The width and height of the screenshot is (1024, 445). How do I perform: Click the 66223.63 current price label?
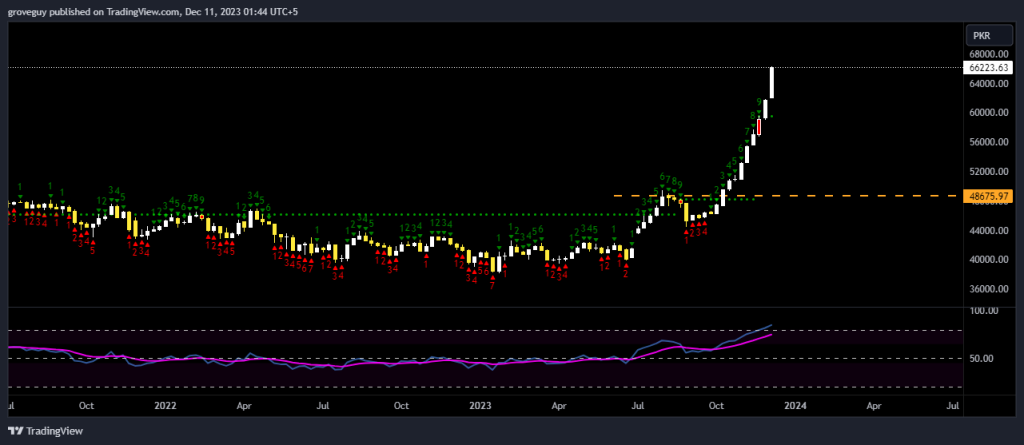pos(985,68)
